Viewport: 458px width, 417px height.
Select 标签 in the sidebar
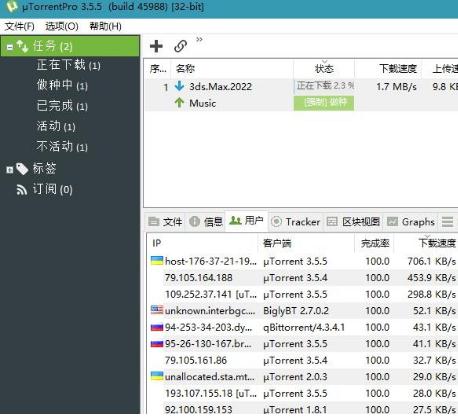(x=44, y=169)
